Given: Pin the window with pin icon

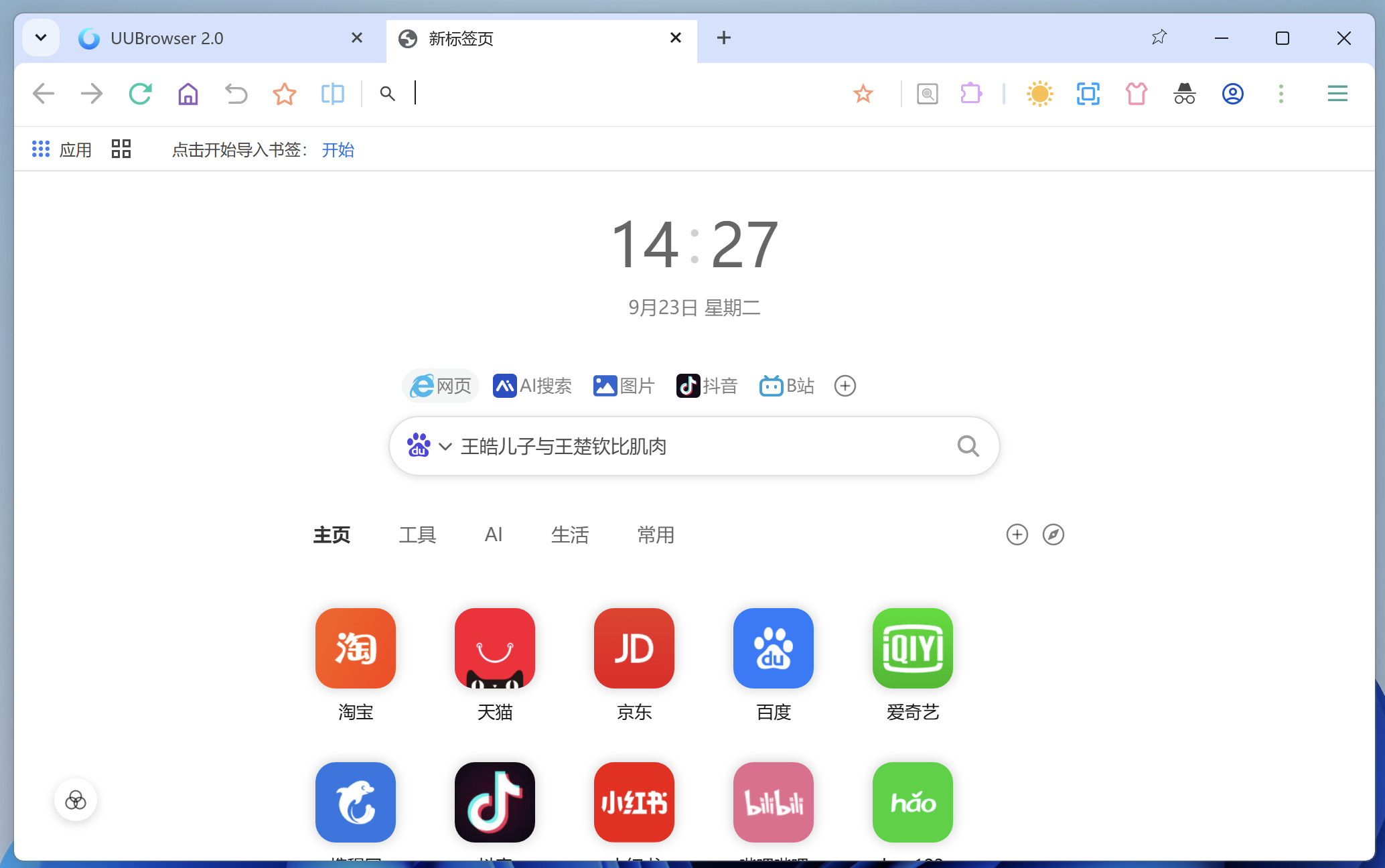Looking at the screenshot, I should click(x=1159, y=38).
